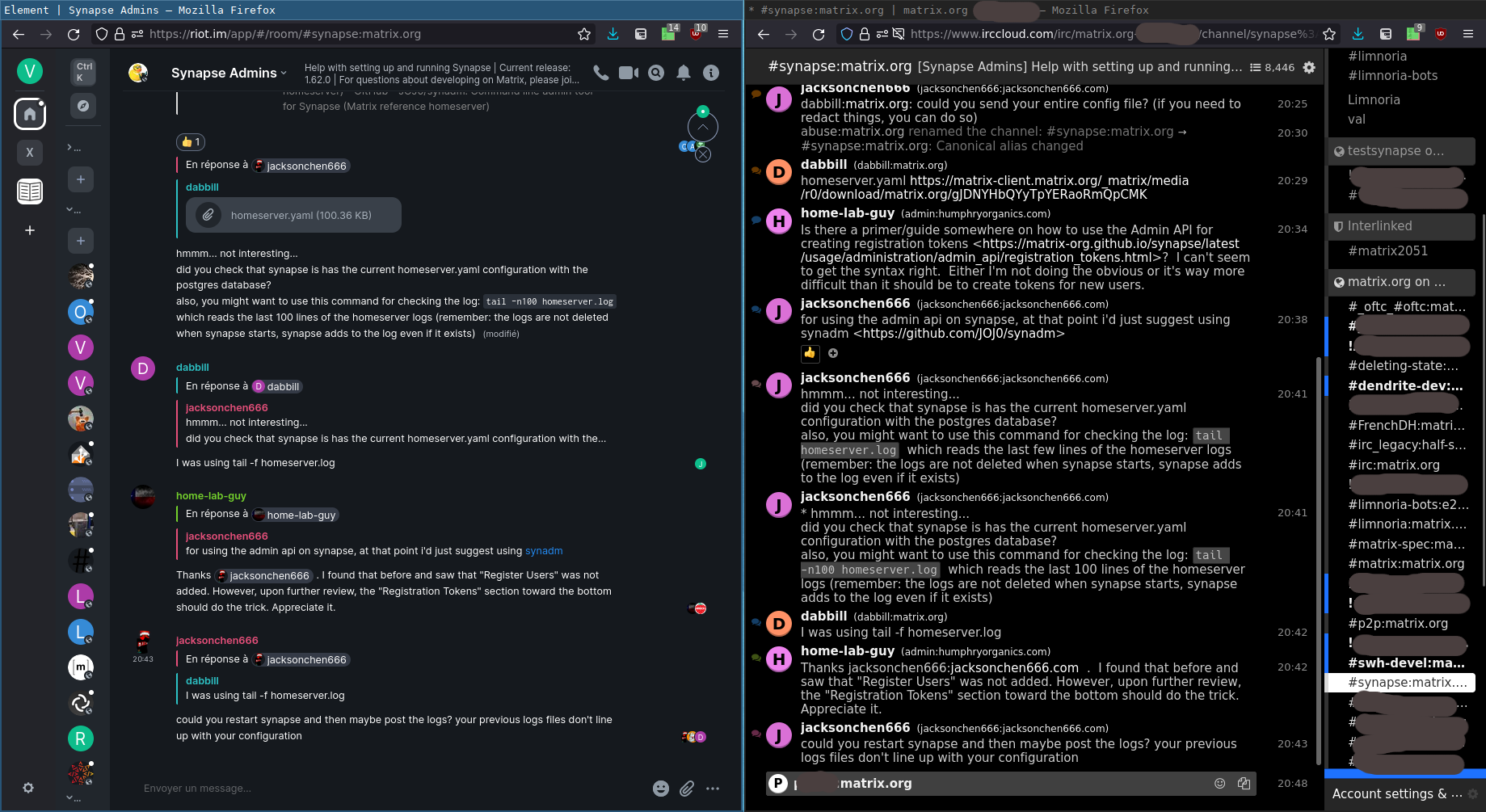Switch to #swh-devel channel
The image size is (1486, 812).
tap(1406, 663)
